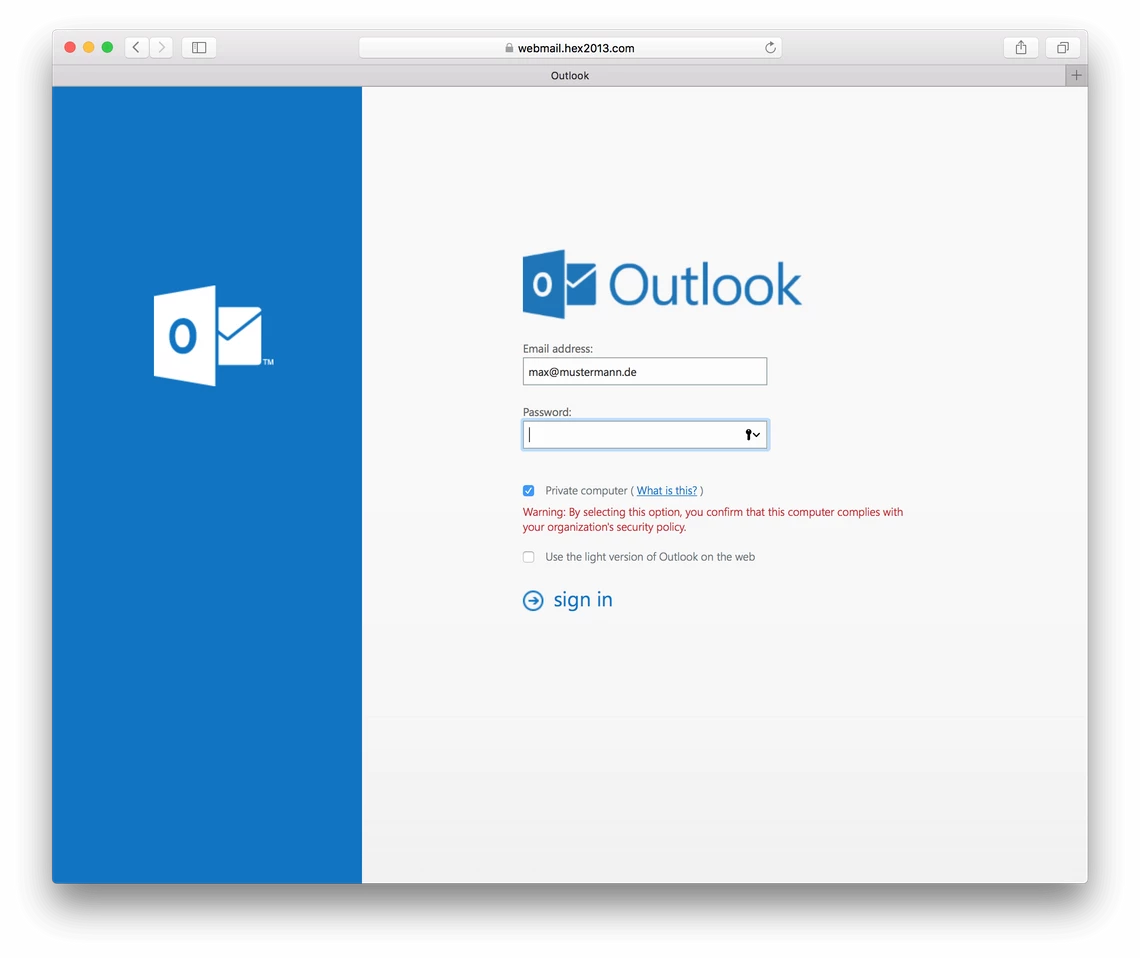Open the Safari share menu
This screenshot has height=958, width=1140.
(x=1021, y=47)
